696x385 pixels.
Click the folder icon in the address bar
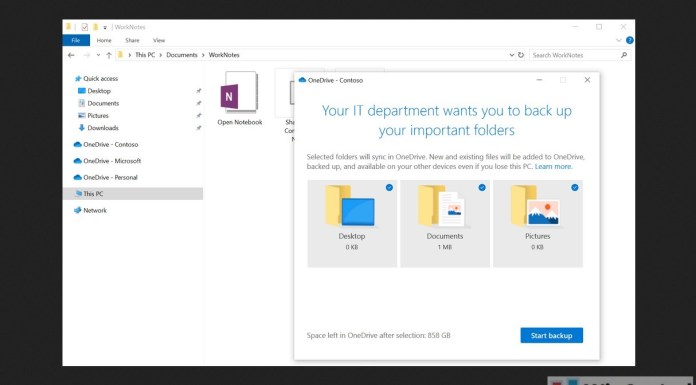pyautogui.click(x=120, y=55)
